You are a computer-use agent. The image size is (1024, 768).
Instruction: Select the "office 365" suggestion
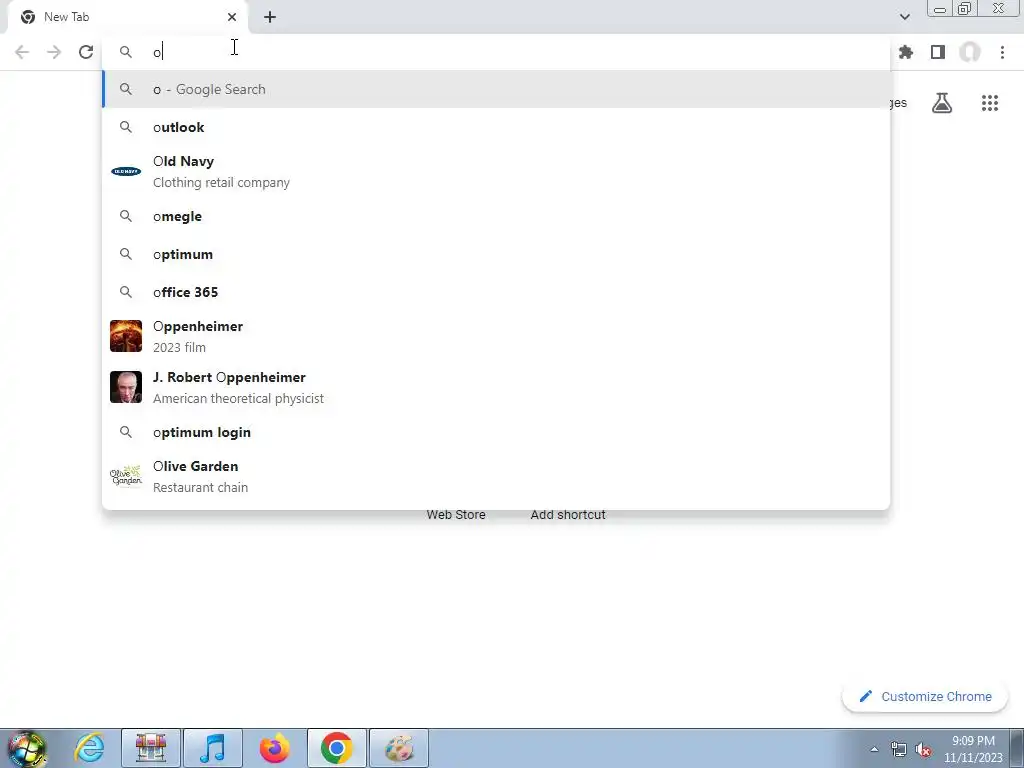point(496,292)
